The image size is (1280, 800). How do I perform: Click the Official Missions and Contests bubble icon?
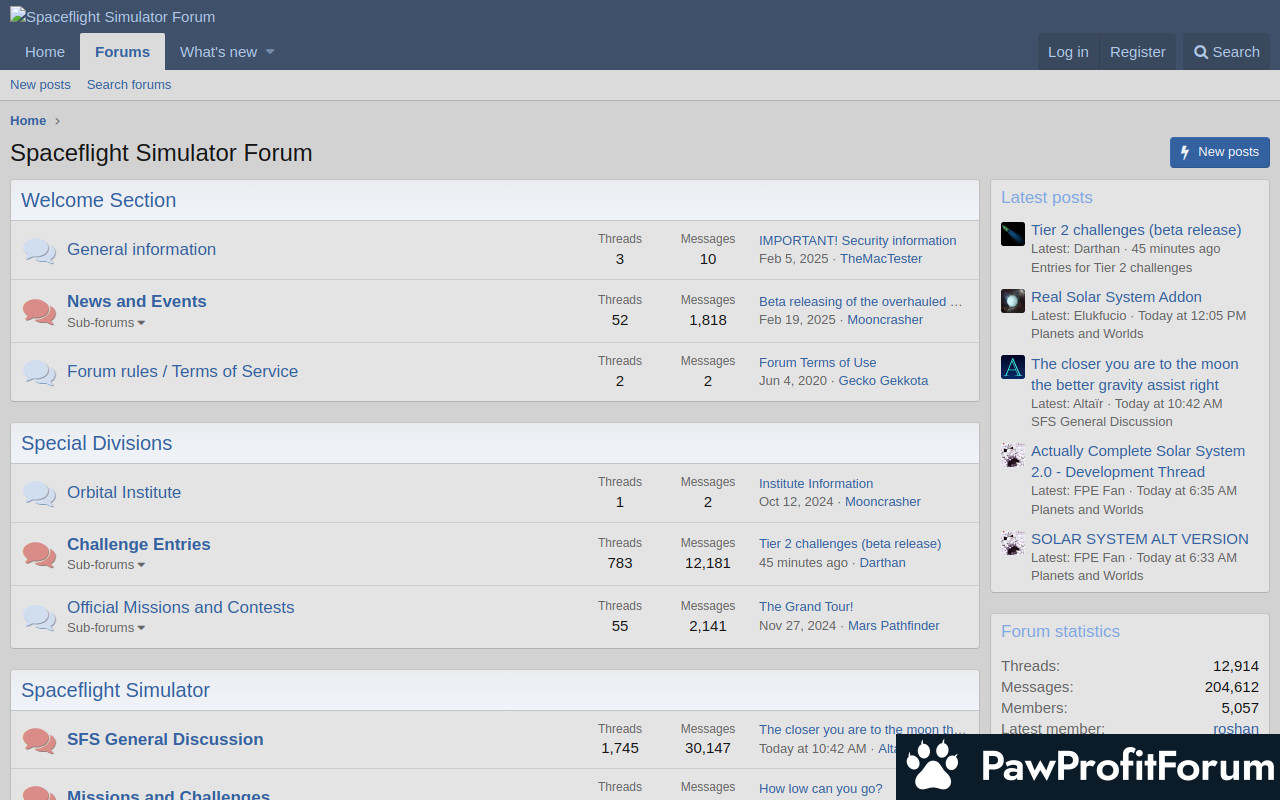(x=39, y=617)
